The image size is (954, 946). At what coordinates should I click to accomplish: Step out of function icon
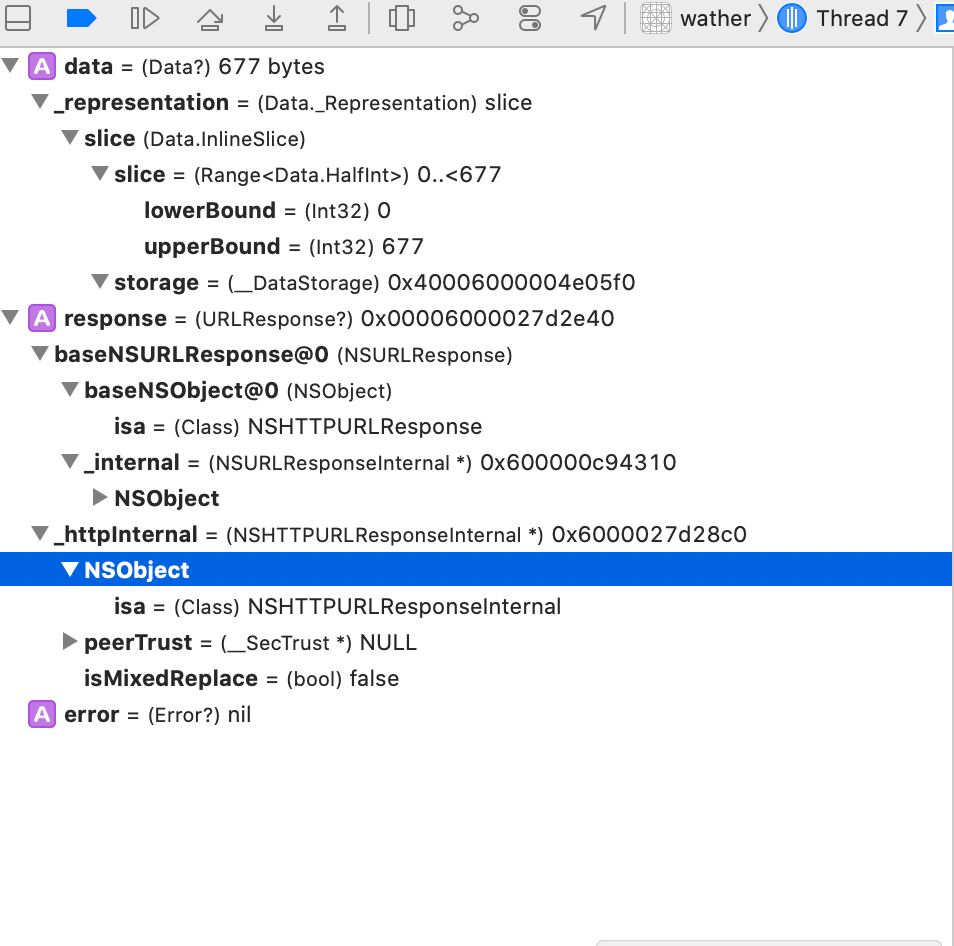[x=336, y=18]
